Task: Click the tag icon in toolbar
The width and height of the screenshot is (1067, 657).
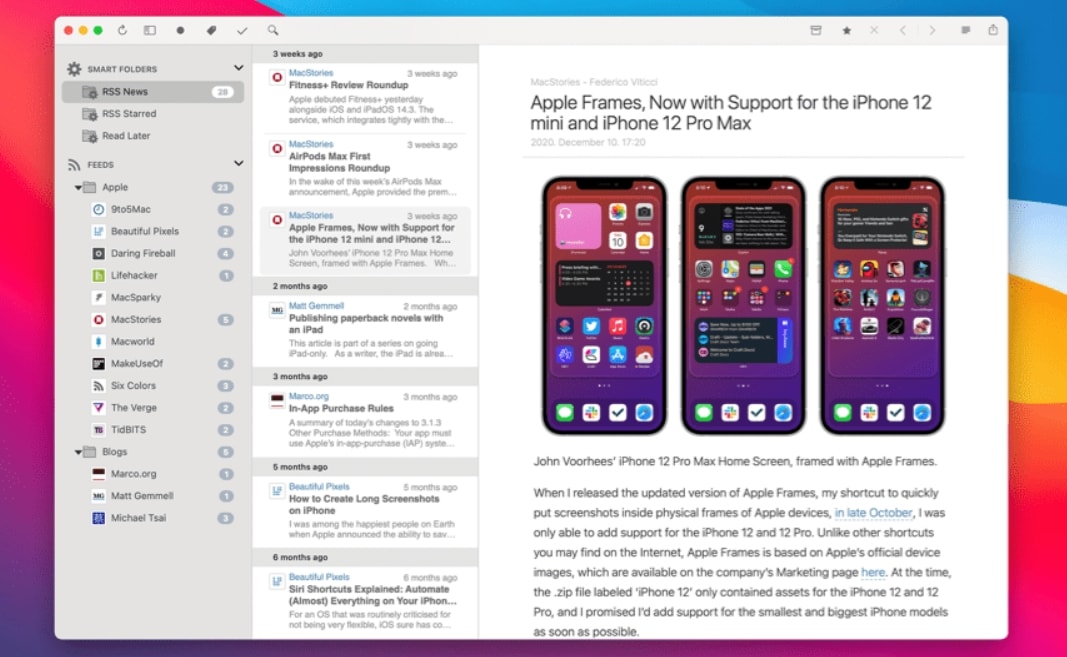Action: point(211,31)
